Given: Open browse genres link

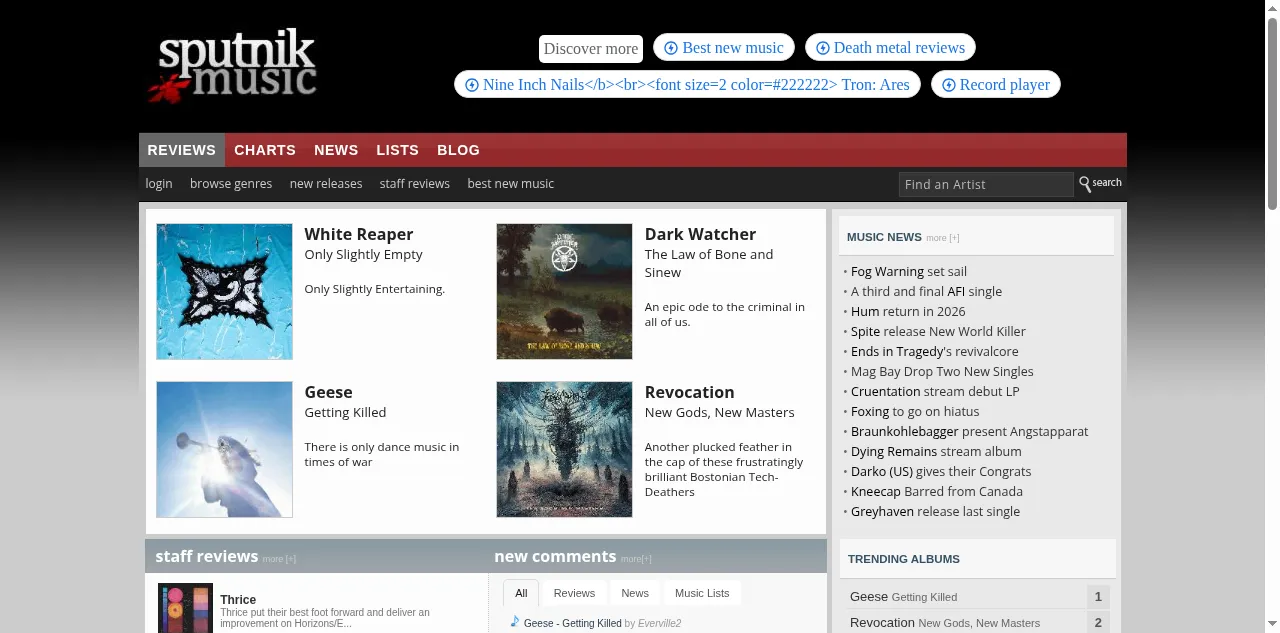Looking at the screenshot, I should (x=231, y=184).
